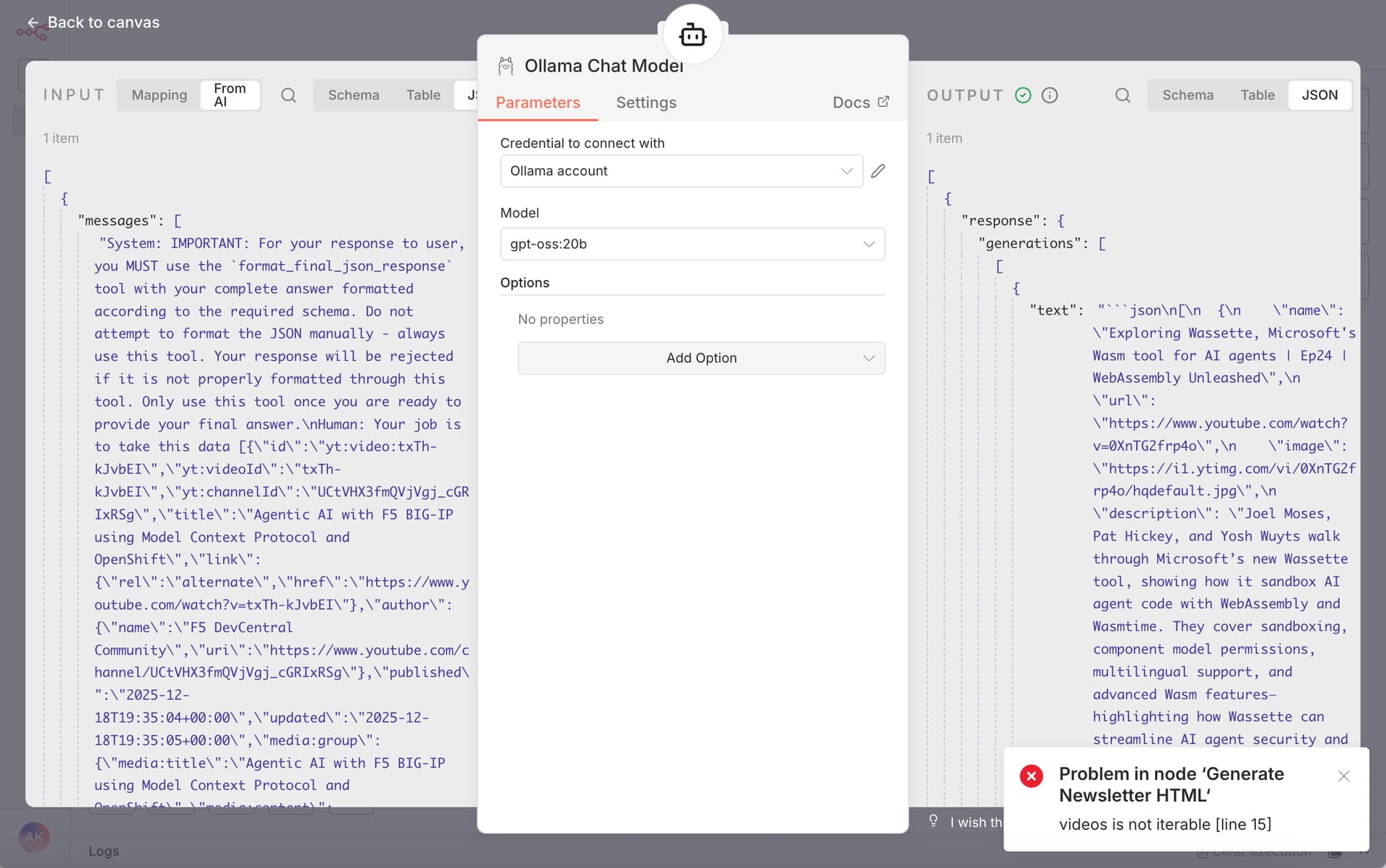Click the Ollama llama icon in header

click(x=505, y=66)
